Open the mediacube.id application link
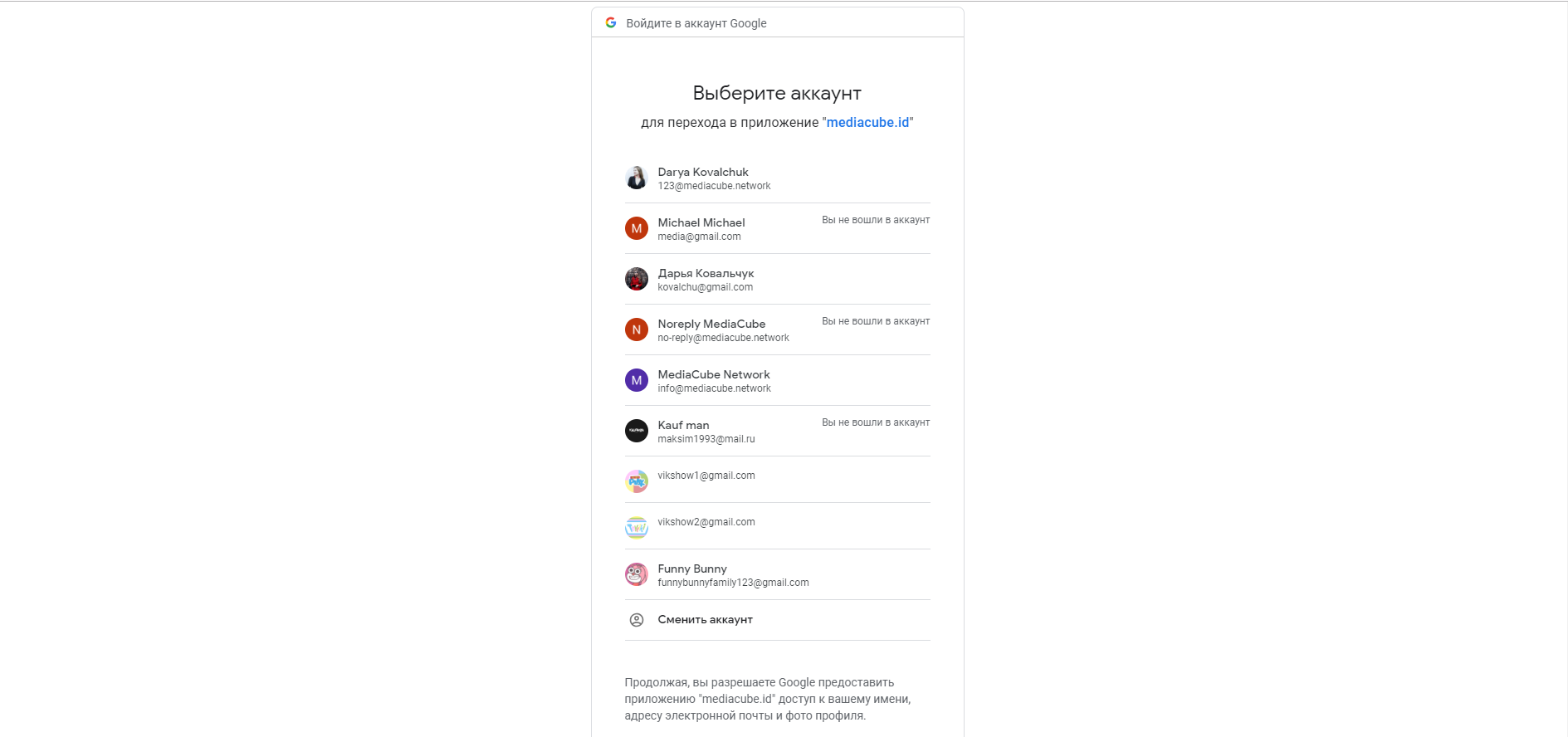Viewport: 1568px width, 737px height. pyautogui.click(x=867, y=122)
